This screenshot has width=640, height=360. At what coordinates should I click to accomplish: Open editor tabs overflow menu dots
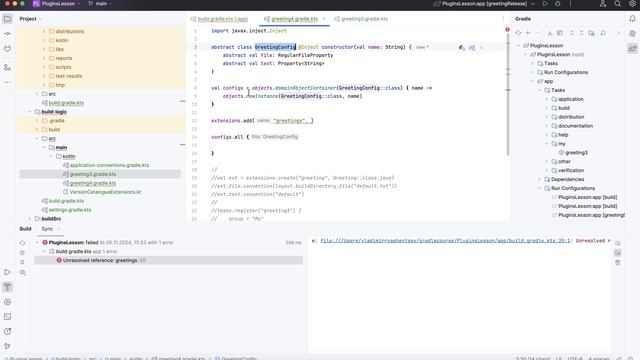tap(503, 19)
